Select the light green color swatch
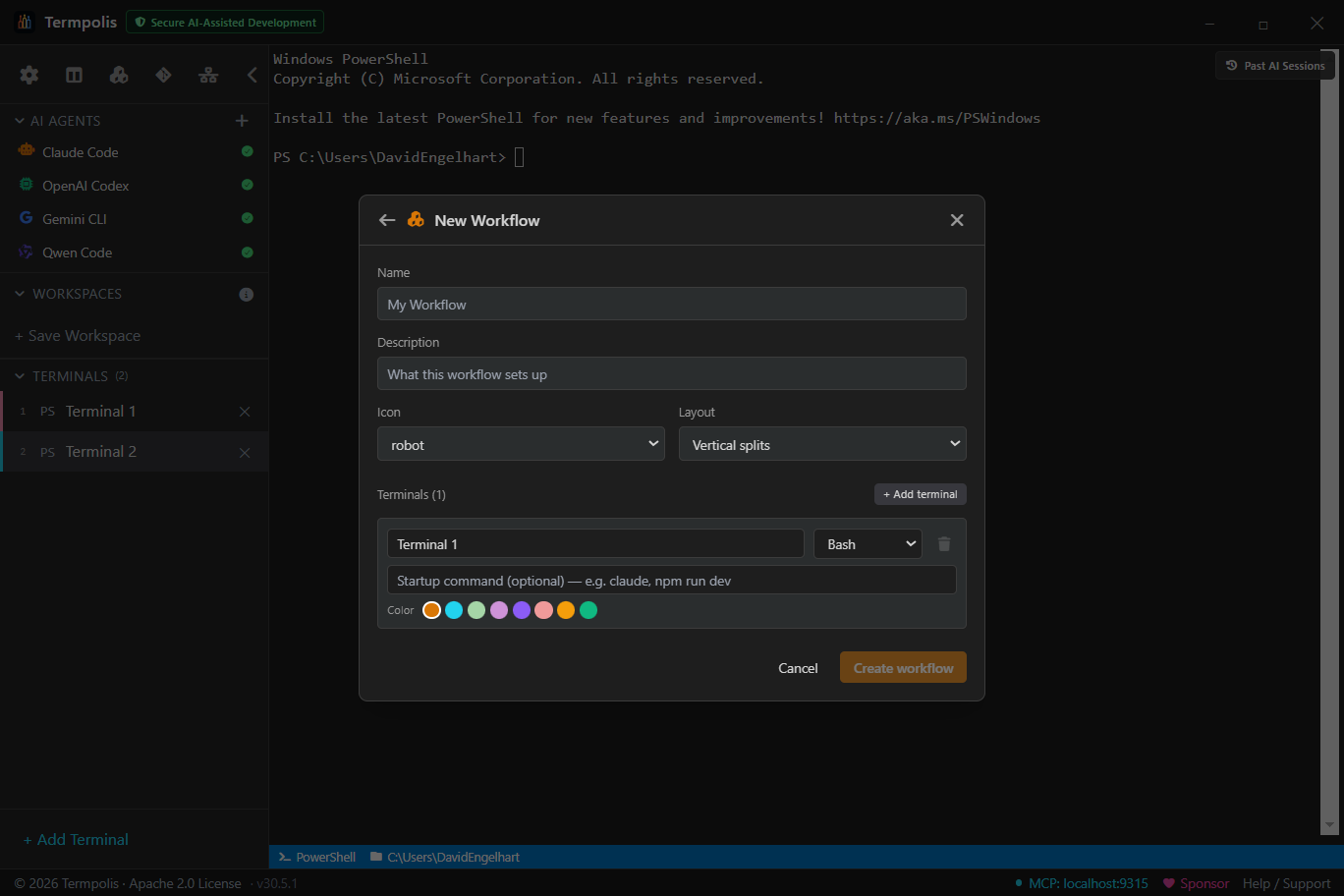Image resolution: width=1344 pixels, height=896 pixels. pyautogui.click(x=476, y=610)
